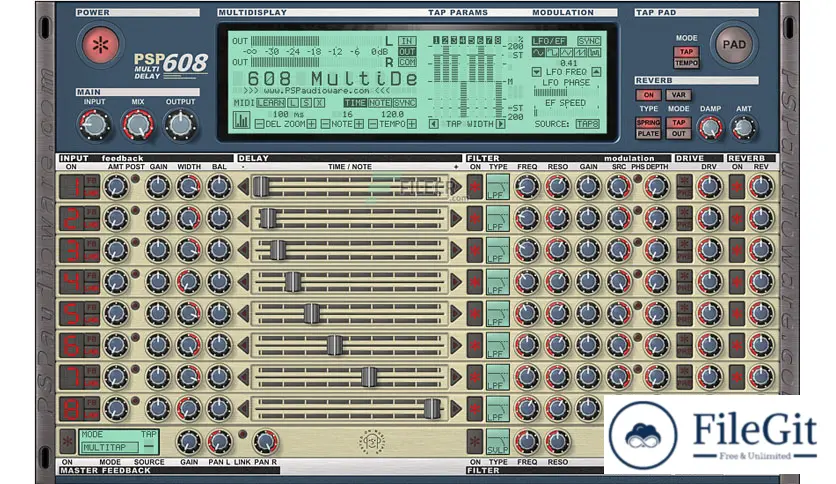Viewport: 836px width, 484px height.
Task: Click tap 8 delay time slider handle
Action: pos(432,409)
